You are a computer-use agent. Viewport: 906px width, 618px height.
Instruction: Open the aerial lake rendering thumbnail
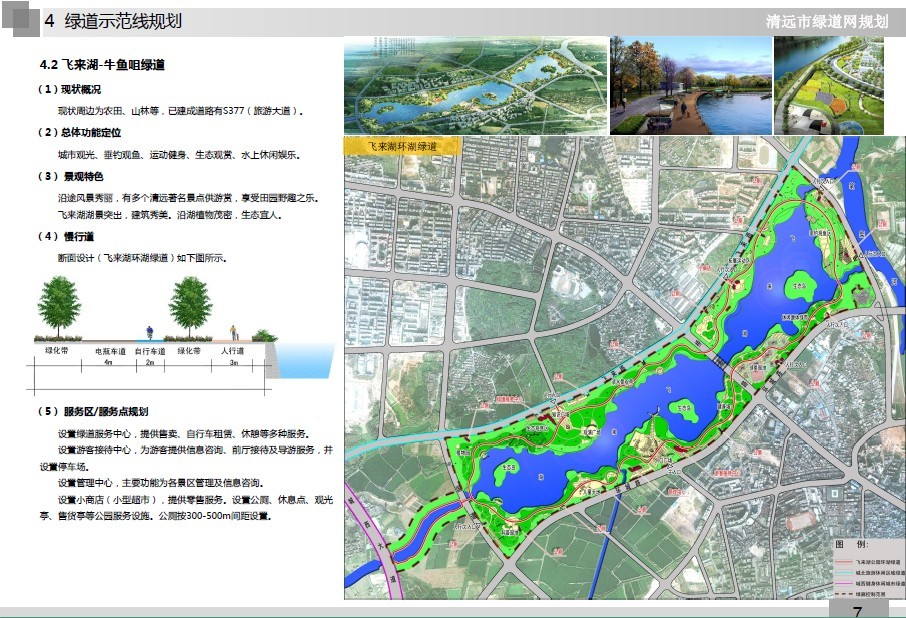click(x=474, y=86)
